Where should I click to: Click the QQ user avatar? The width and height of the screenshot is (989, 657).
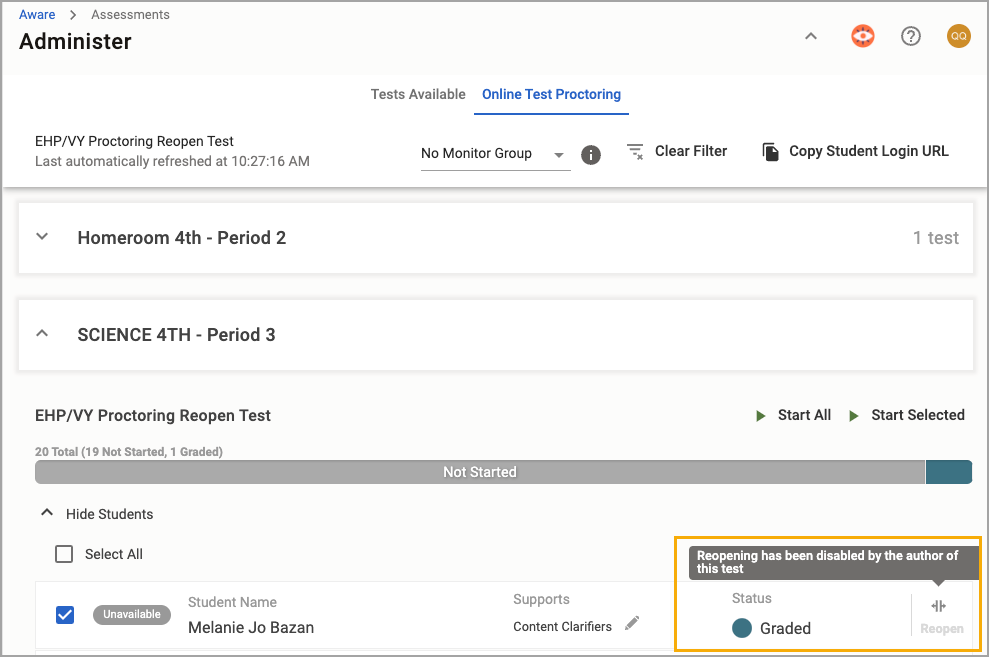958,37
